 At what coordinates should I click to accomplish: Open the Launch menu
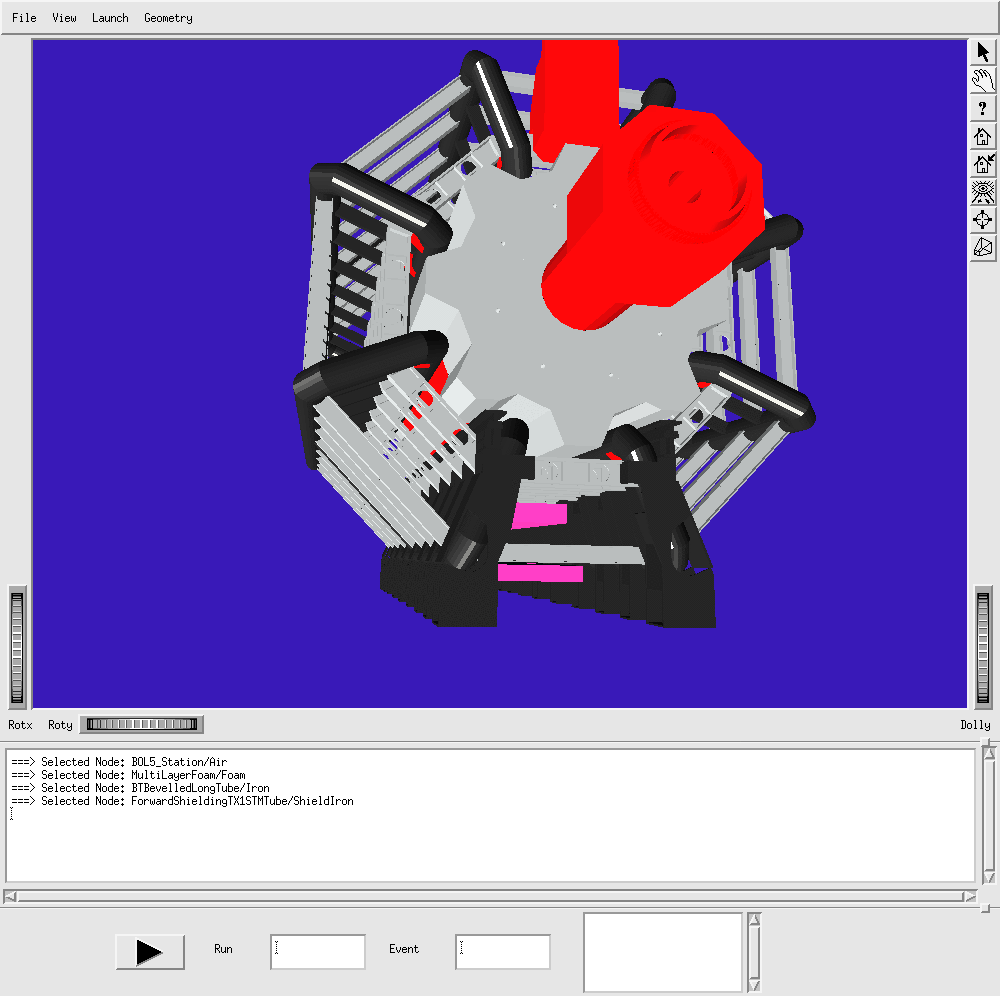coord(110,18)
